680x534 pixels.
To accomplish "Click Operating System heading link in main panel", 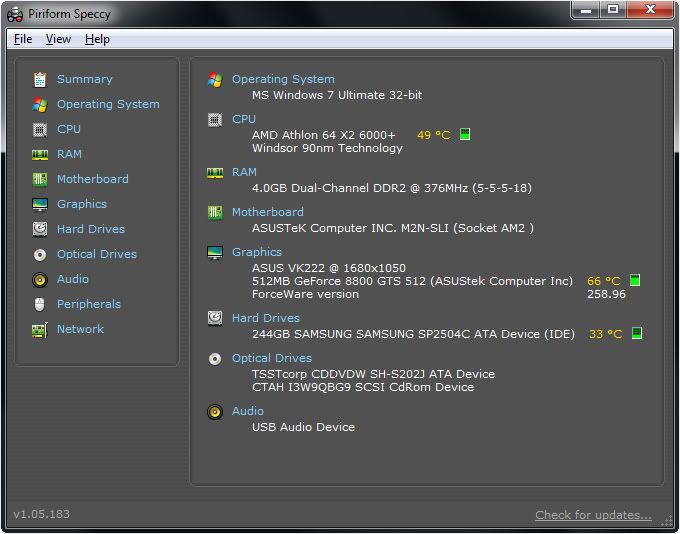I will tap(283, 79).
